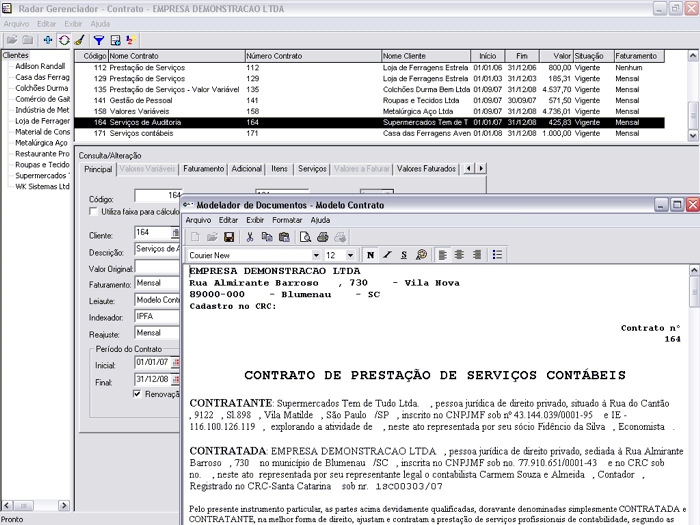
Task: Click the filter funnel icon in main toolbar
Action: 98,40
